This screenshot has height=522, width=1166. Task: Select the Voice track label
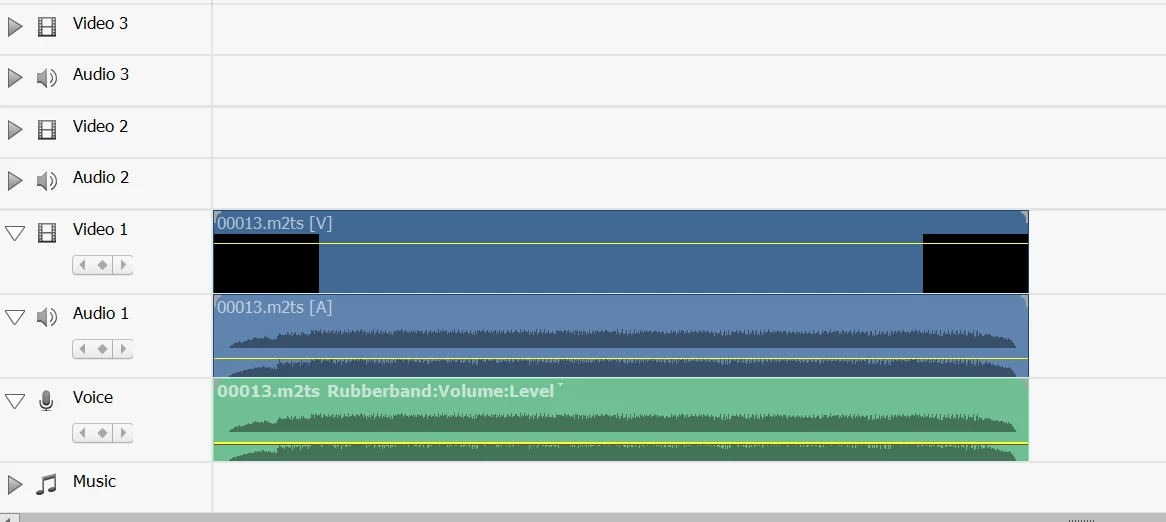click(93, 397)
